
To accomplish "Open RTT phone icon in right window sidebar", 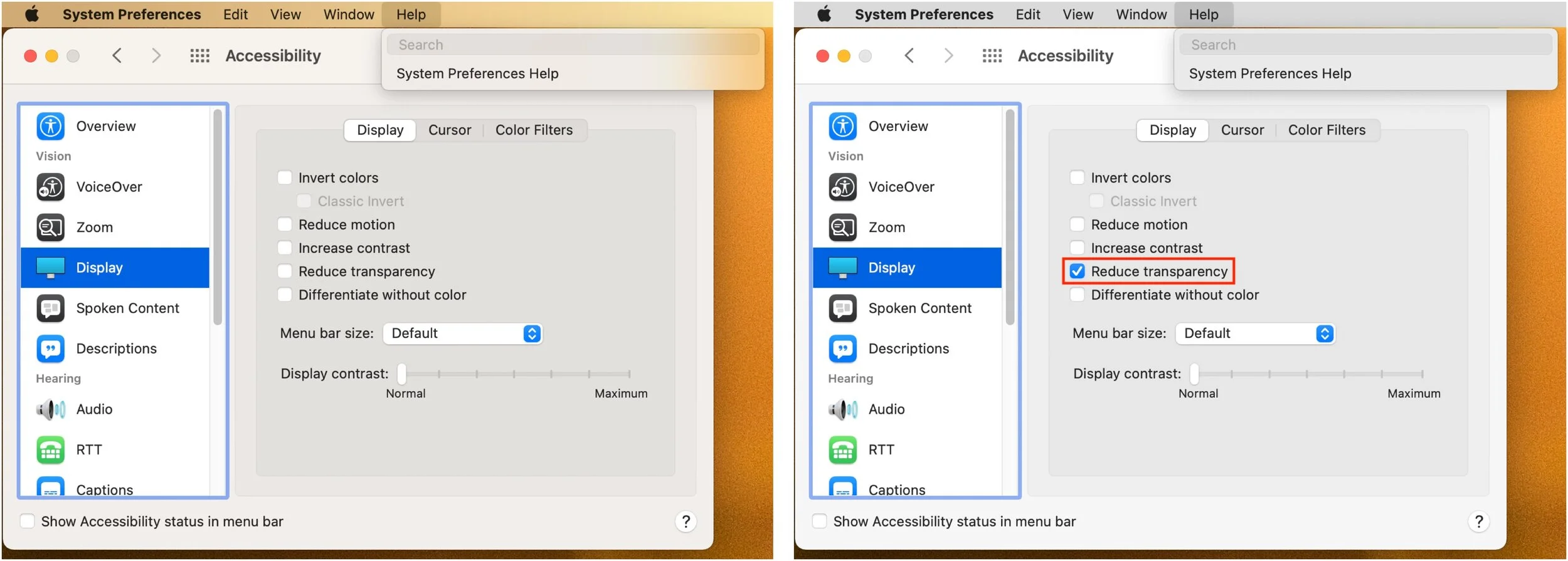I will (x=842, y=450).
